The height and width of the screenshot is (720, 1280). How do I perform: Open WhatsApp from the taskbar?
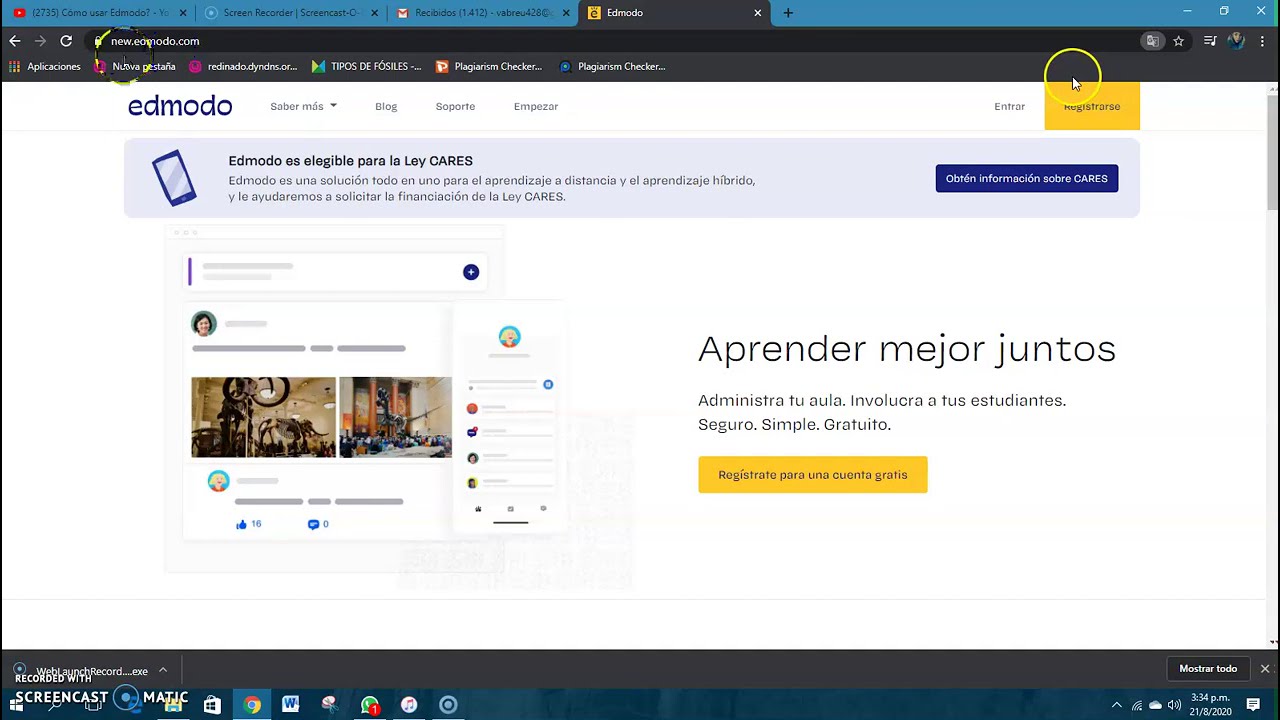tap(370, 704)
